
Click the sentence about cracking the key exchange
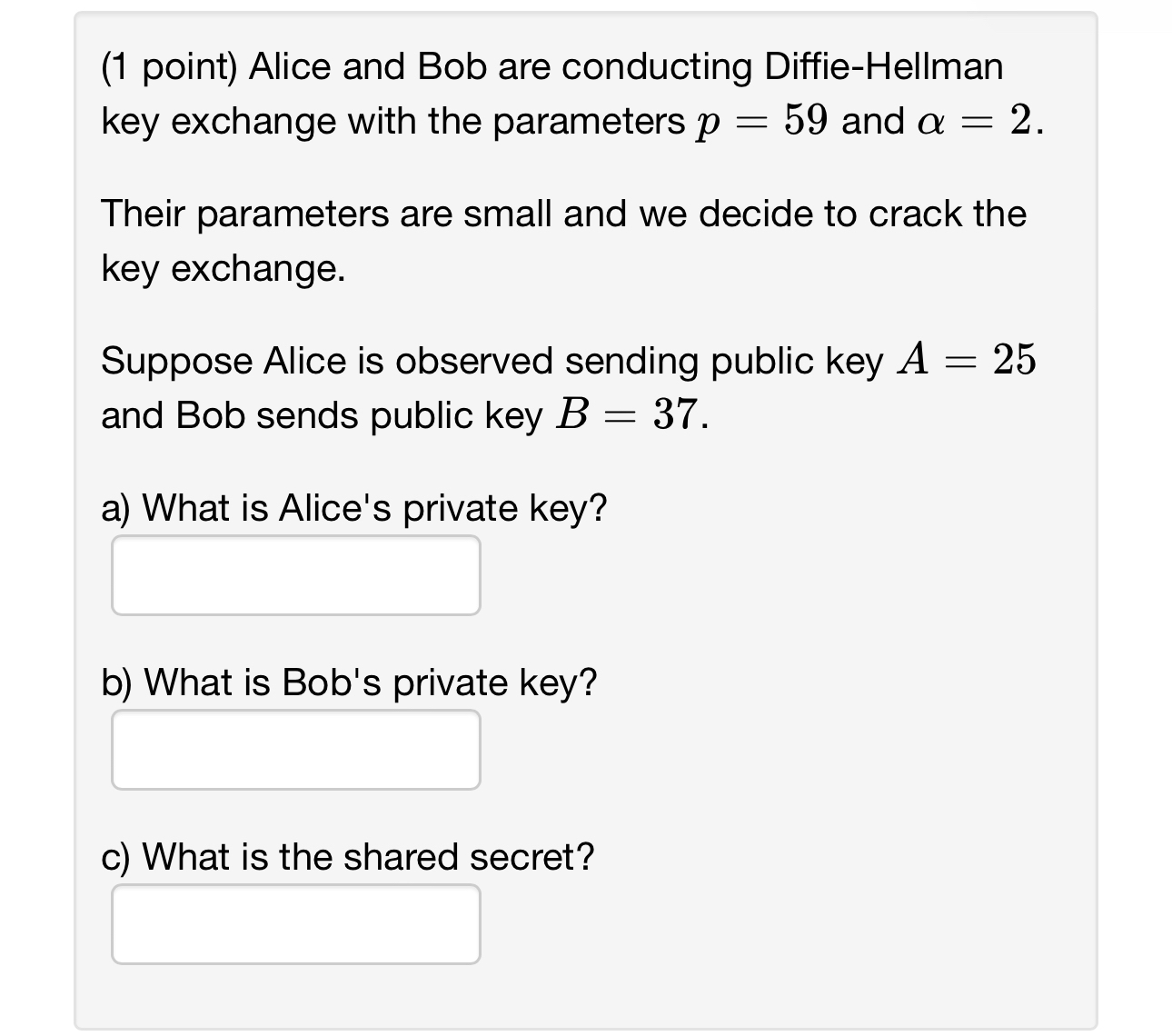coord(563,240)
